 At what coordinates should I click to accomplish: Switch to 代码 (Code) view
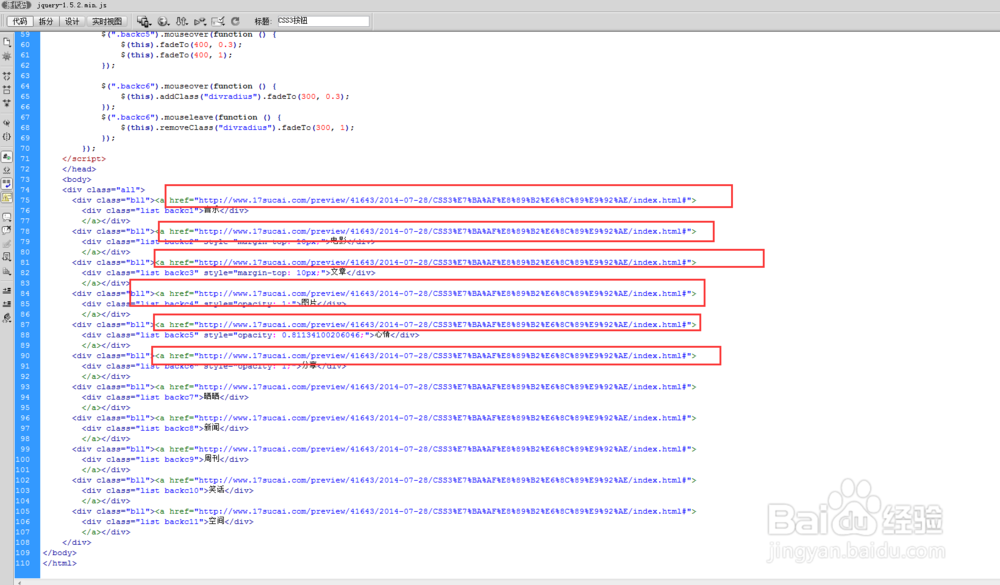point(20,21)
